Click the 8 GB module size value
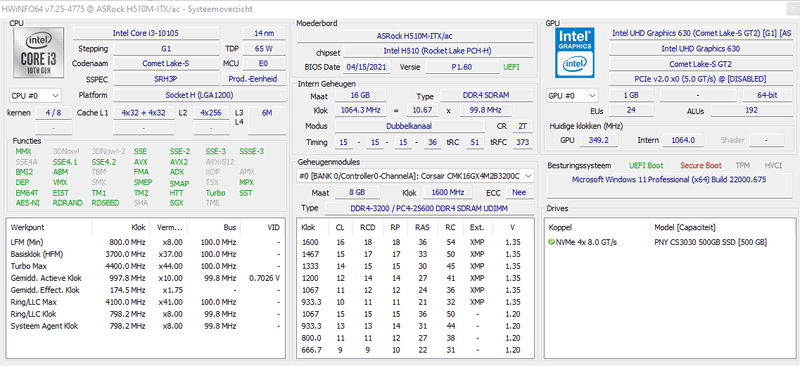 [357, 192]
